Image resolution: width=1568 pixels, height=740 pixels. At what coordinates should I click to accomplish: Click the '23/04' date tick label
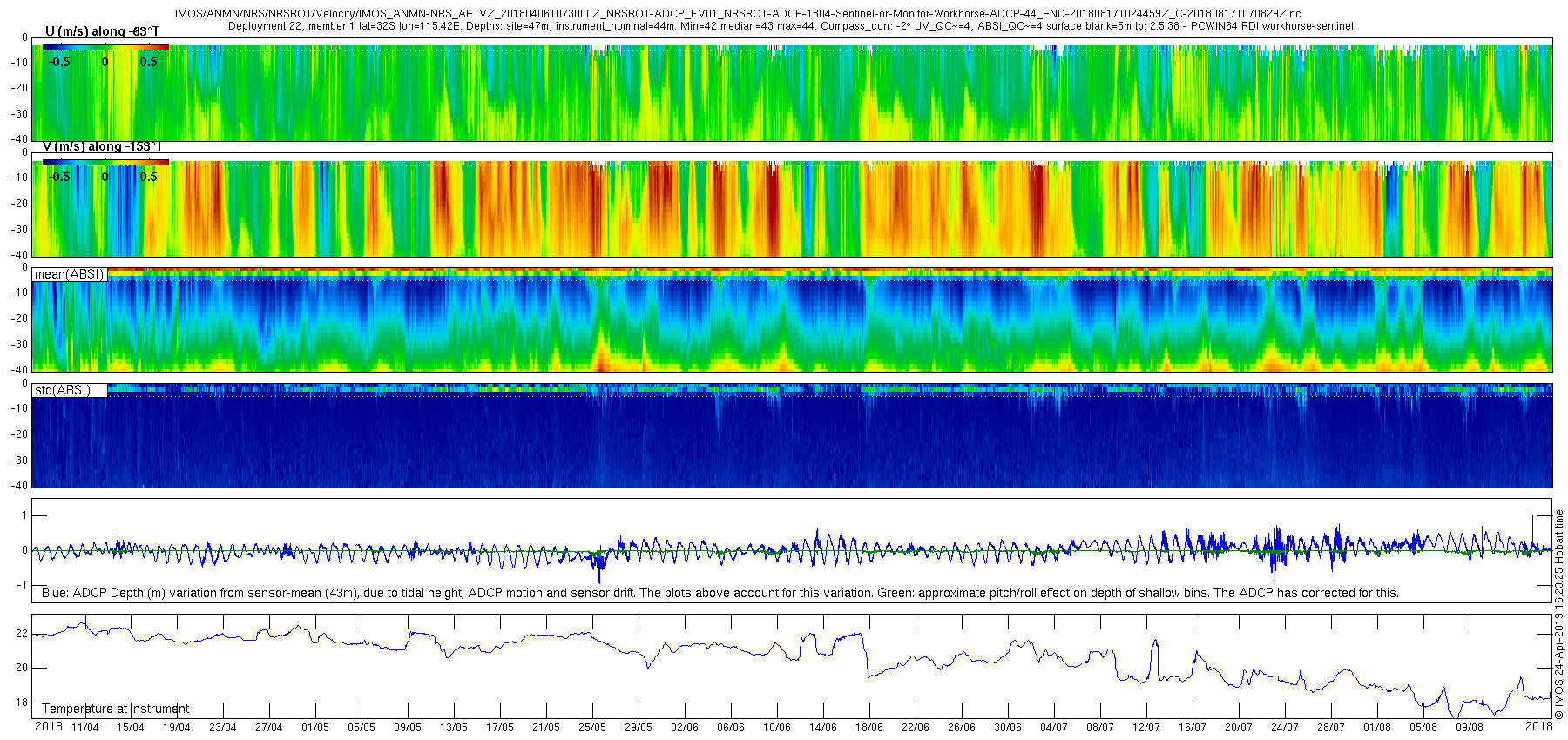tap(223, 728)
